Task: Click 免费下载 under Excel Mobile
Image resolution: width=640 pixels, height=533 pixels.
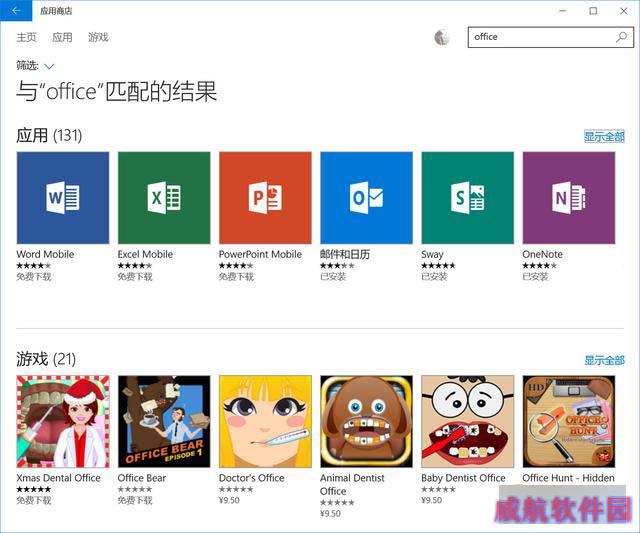Action: pos(135,277)
